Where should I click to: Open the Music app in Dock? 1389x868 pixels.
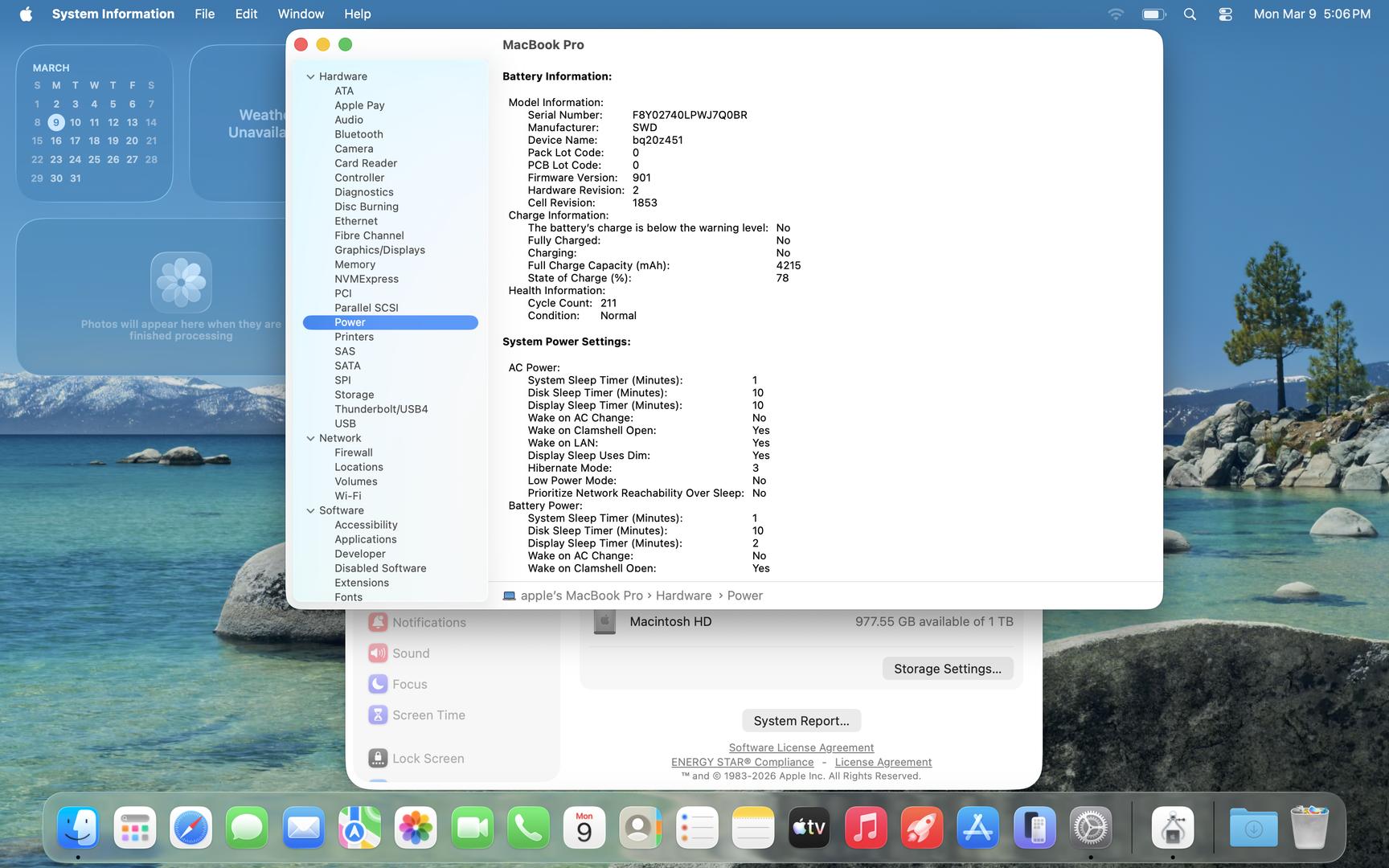pyautogui.click(x=865, y=828)
